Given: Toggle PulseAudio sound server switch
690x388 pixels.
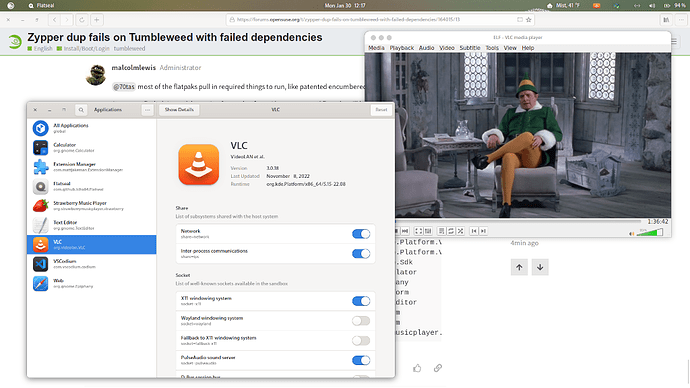Looking at the screenshot, I should click(x=361, y=361).
